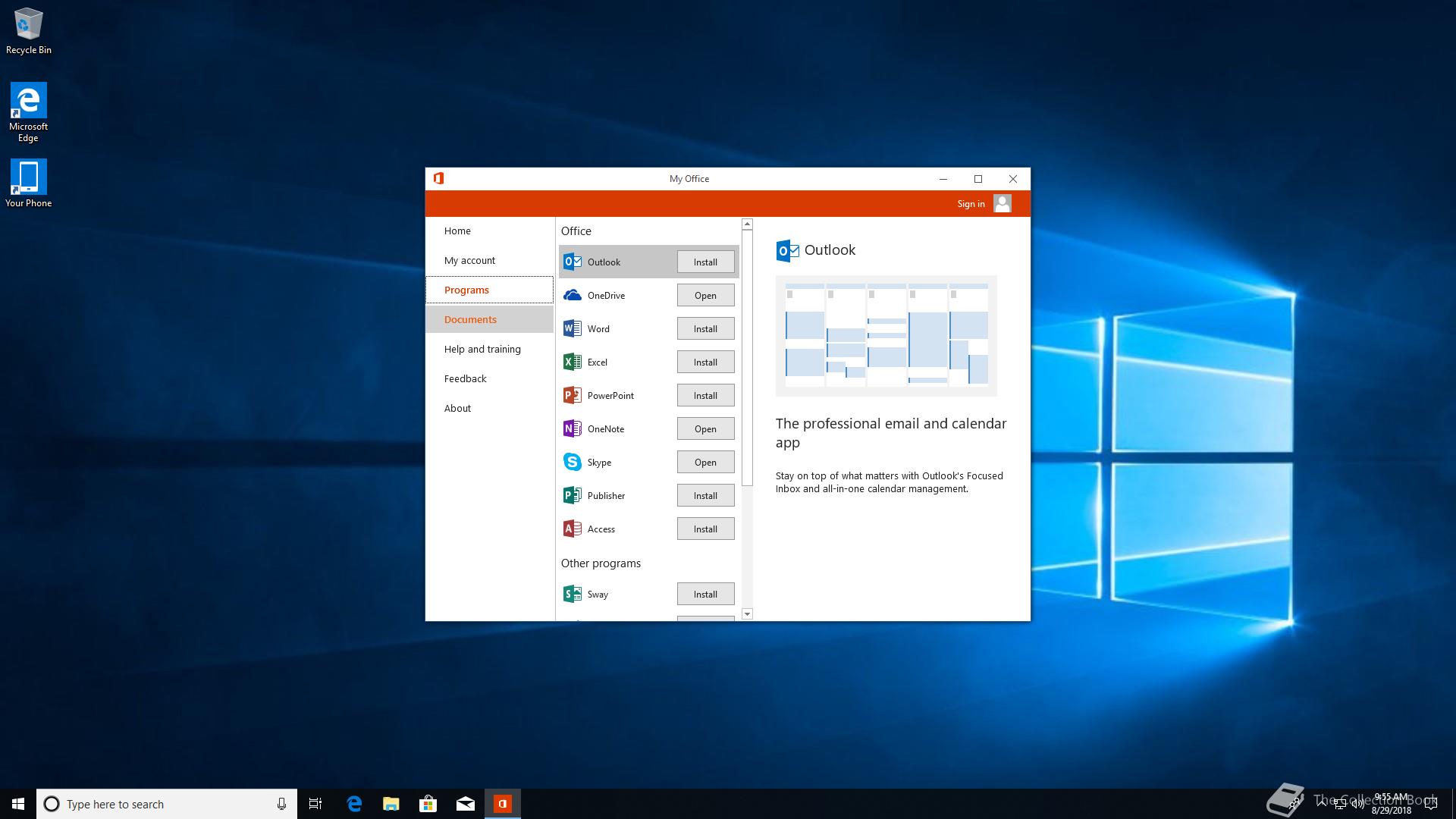
Task: Click the Task View taskbar icon
Action: [x=315, y=804]
